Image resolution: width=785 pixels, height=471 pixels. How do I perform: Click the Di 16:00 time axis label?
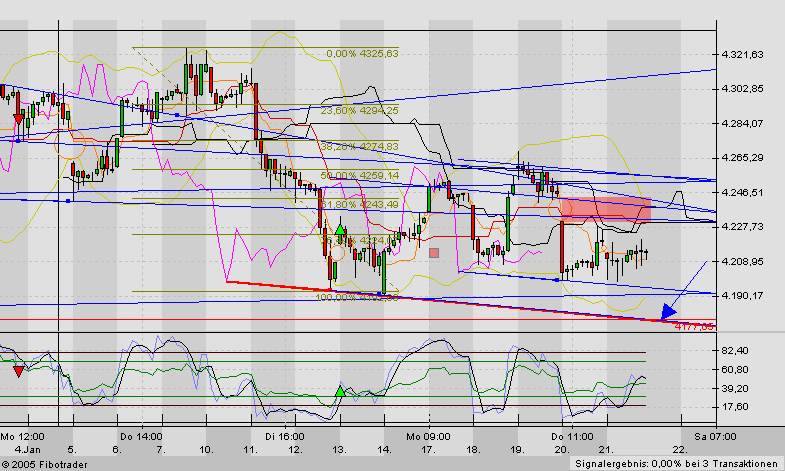[284, 436]
